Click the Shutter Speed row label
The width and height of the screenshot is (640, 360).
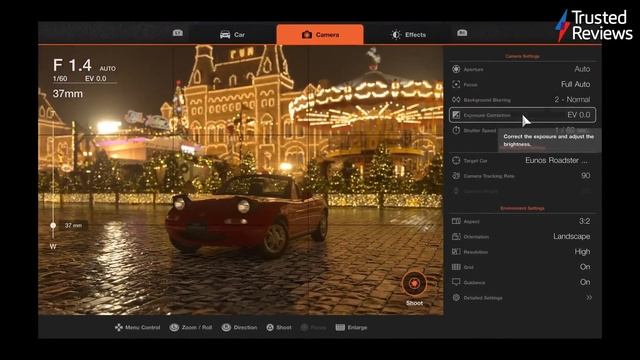coord(480,131)
